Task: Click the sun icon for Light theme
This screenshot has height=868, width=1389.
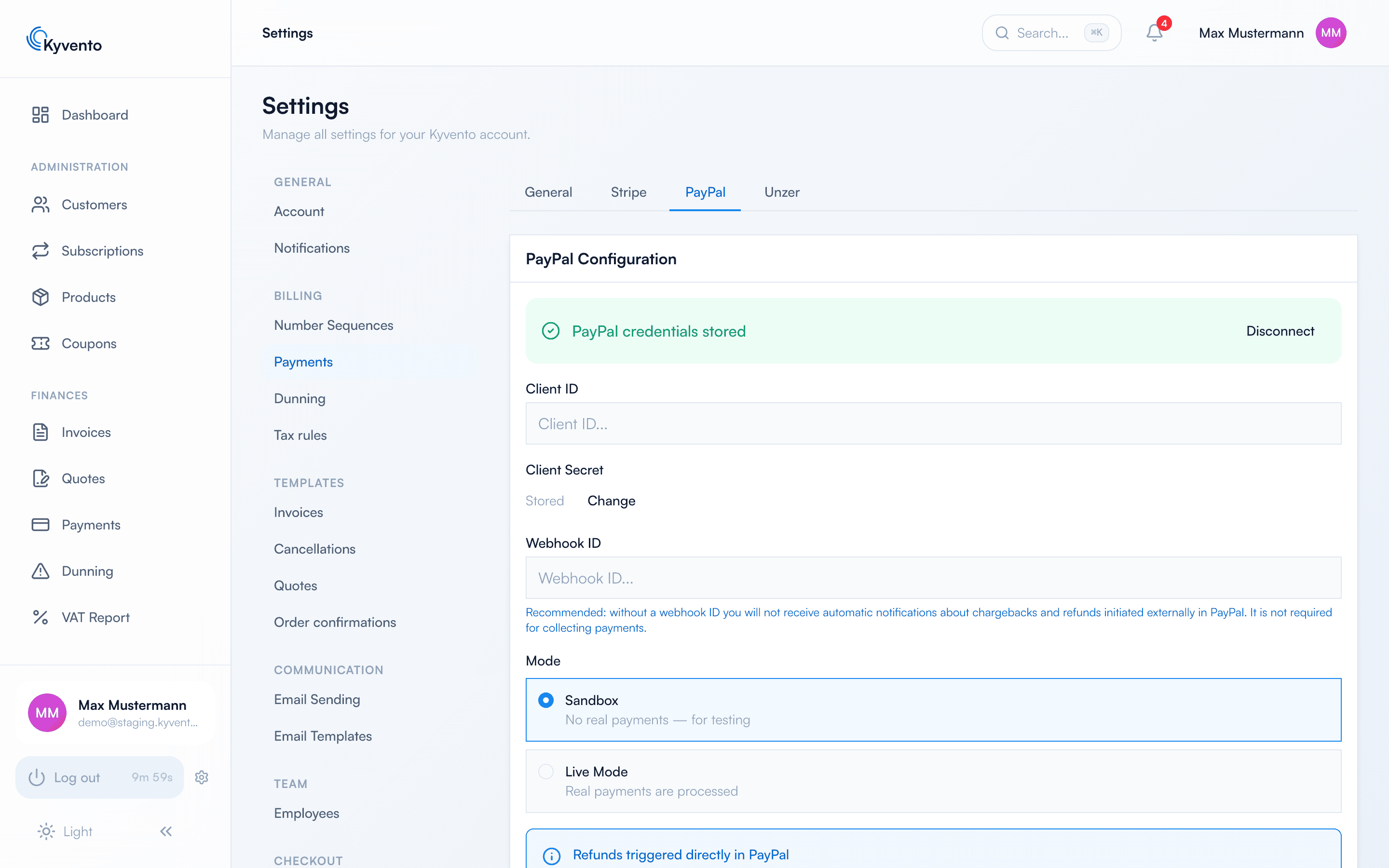Action: (x=46, y=831)
